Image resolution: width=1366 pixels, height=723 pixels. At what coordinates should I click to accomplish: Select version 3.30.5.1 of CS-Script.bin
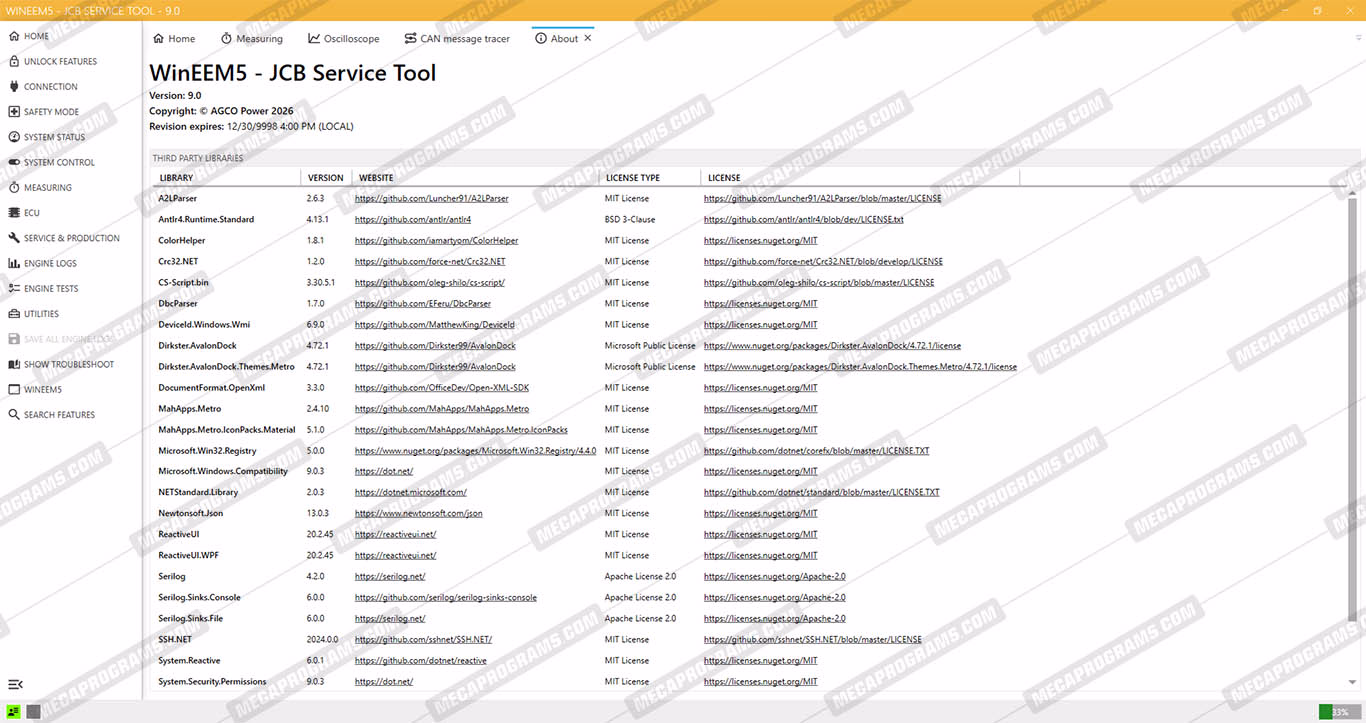(x=321, y=282)
